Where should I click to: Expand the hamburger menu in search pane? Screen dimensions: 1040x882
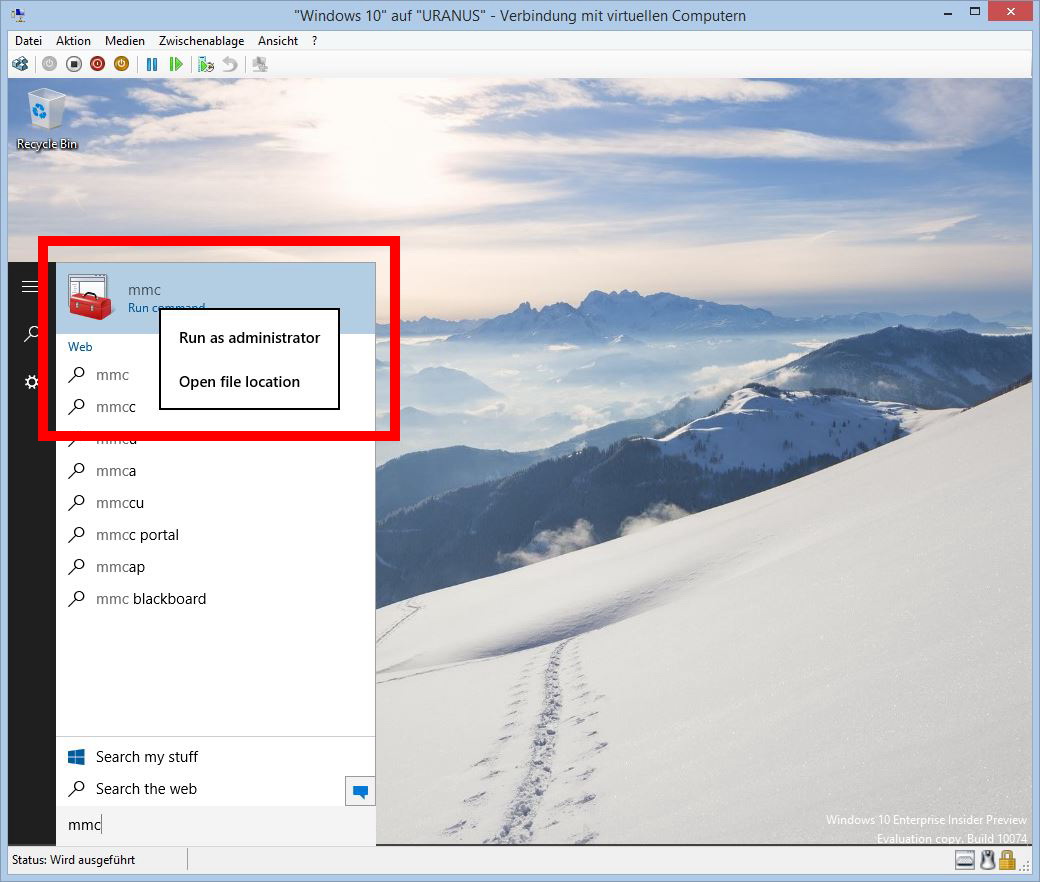point(30,287)
